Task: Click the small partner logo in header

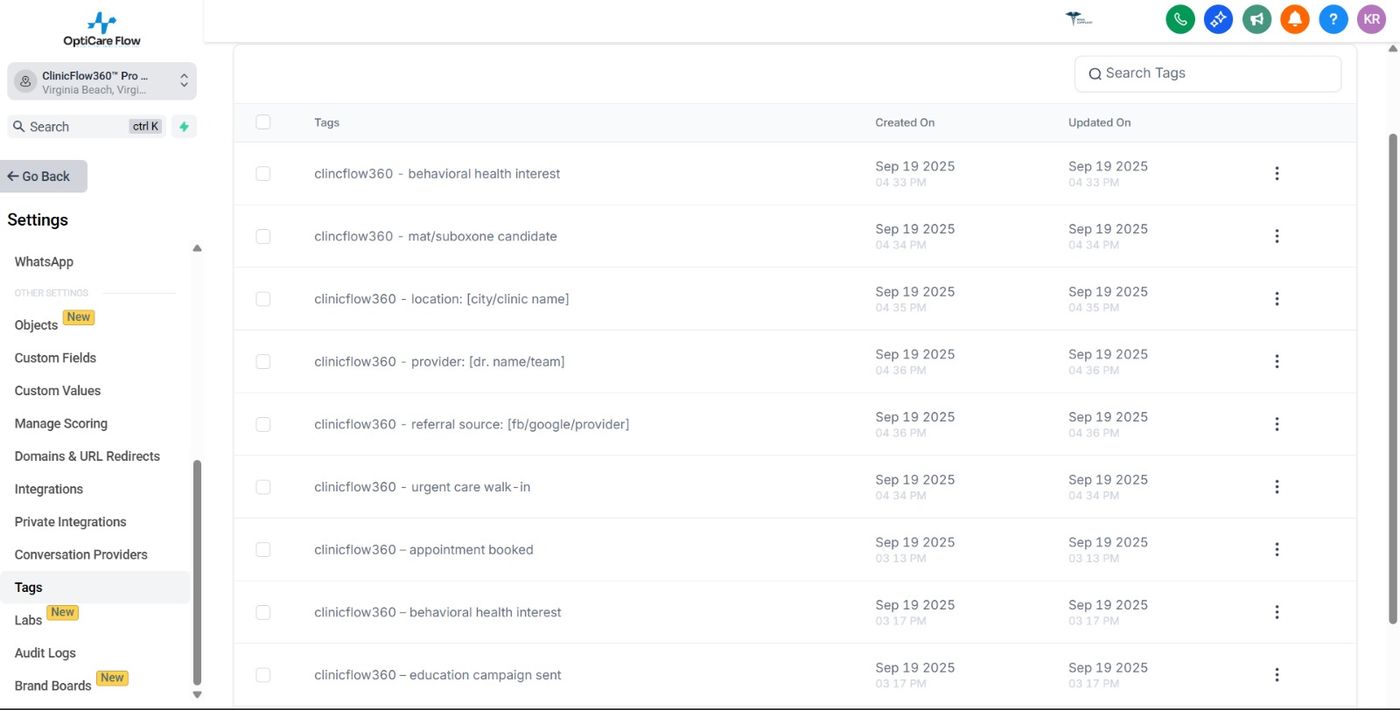Action: (x=1079, y=19)
